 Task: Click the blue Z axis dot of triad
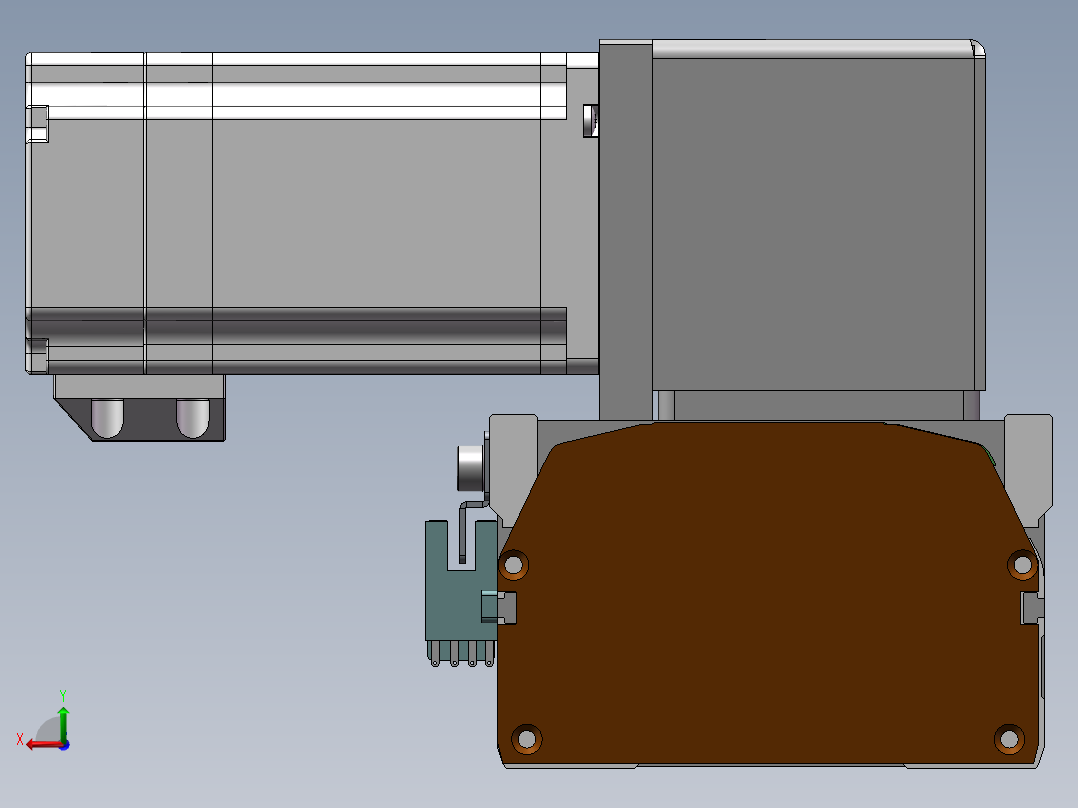[x=65, y=745]
